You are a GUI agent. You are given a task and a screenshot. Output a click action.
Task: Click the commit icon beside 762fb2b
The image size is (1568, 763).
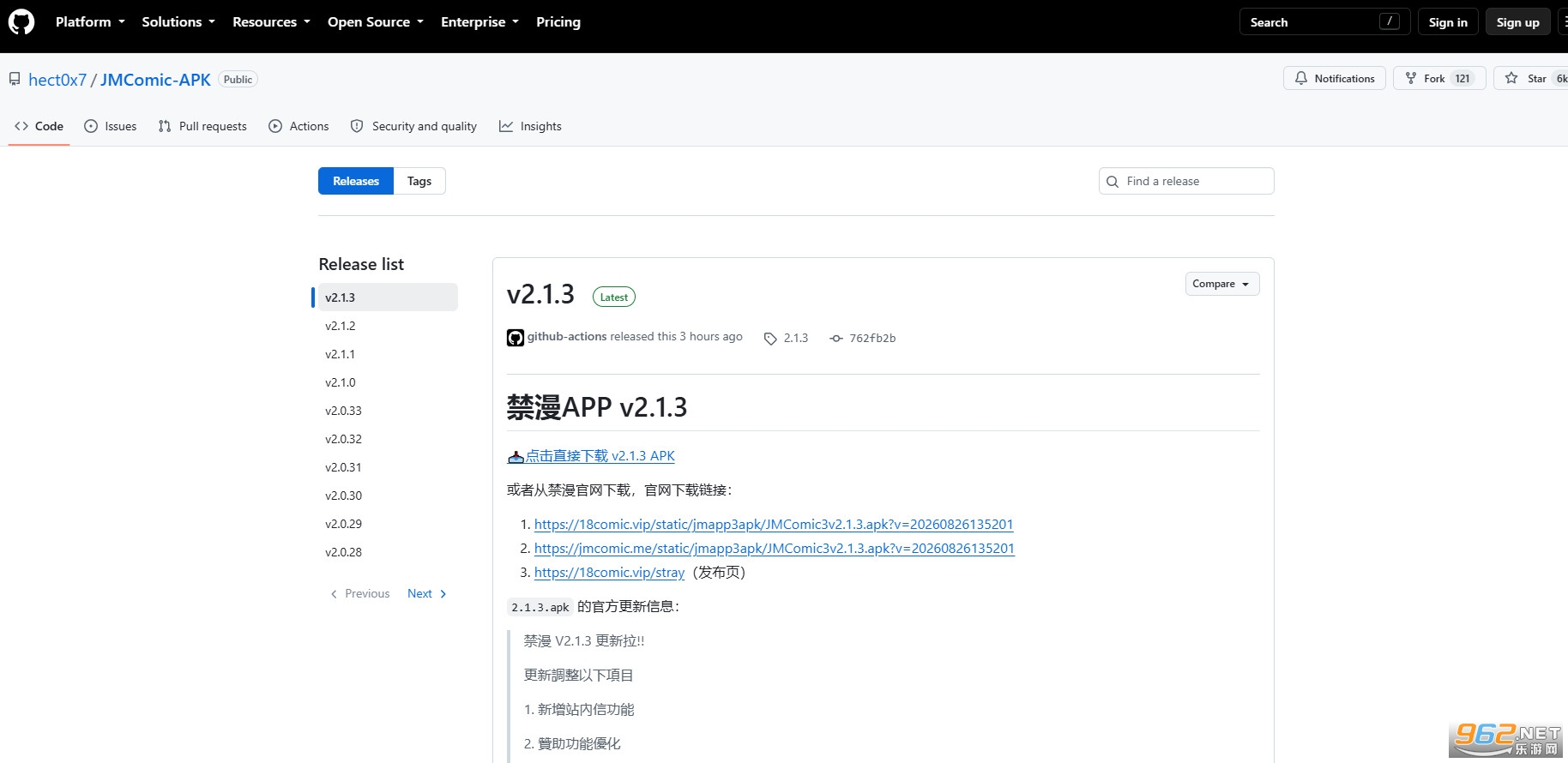tap(836, 339)
